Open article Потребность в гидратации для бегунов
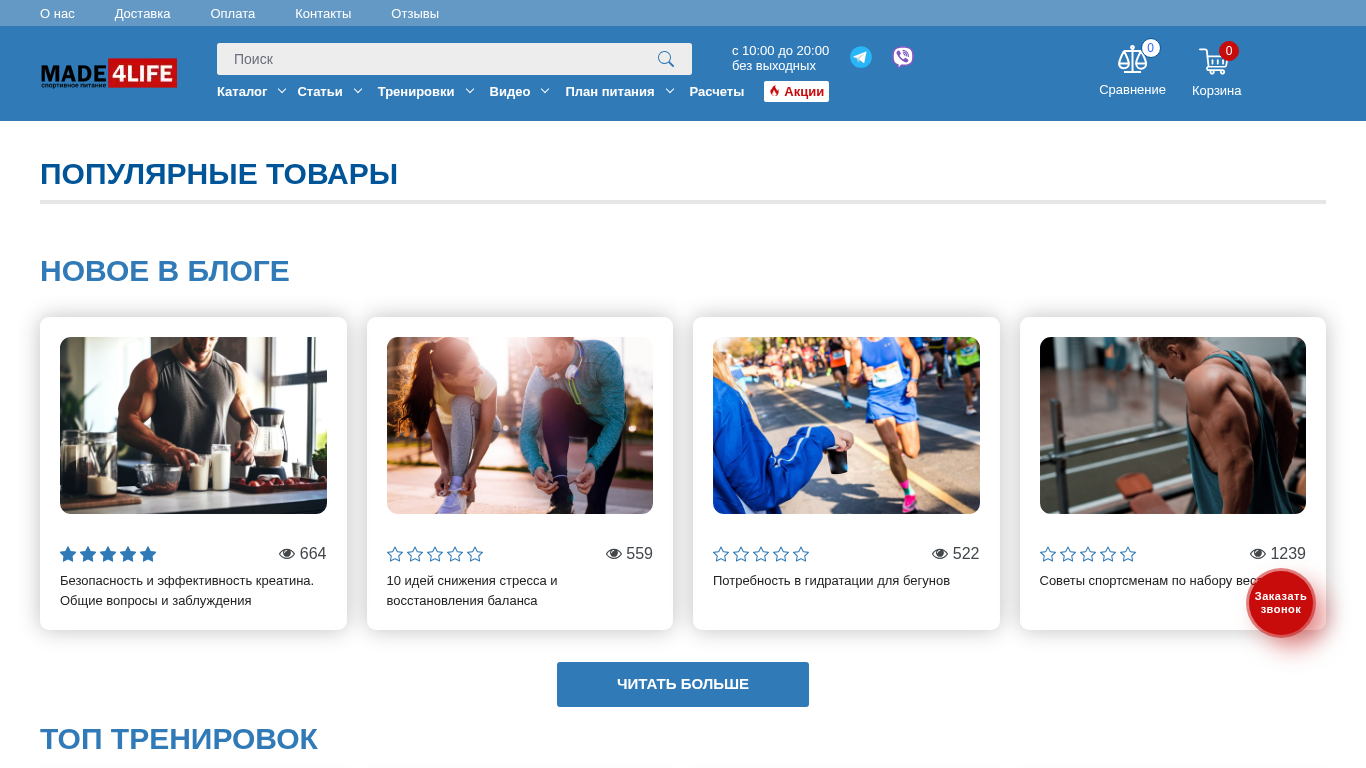 (x=831, y=580)
